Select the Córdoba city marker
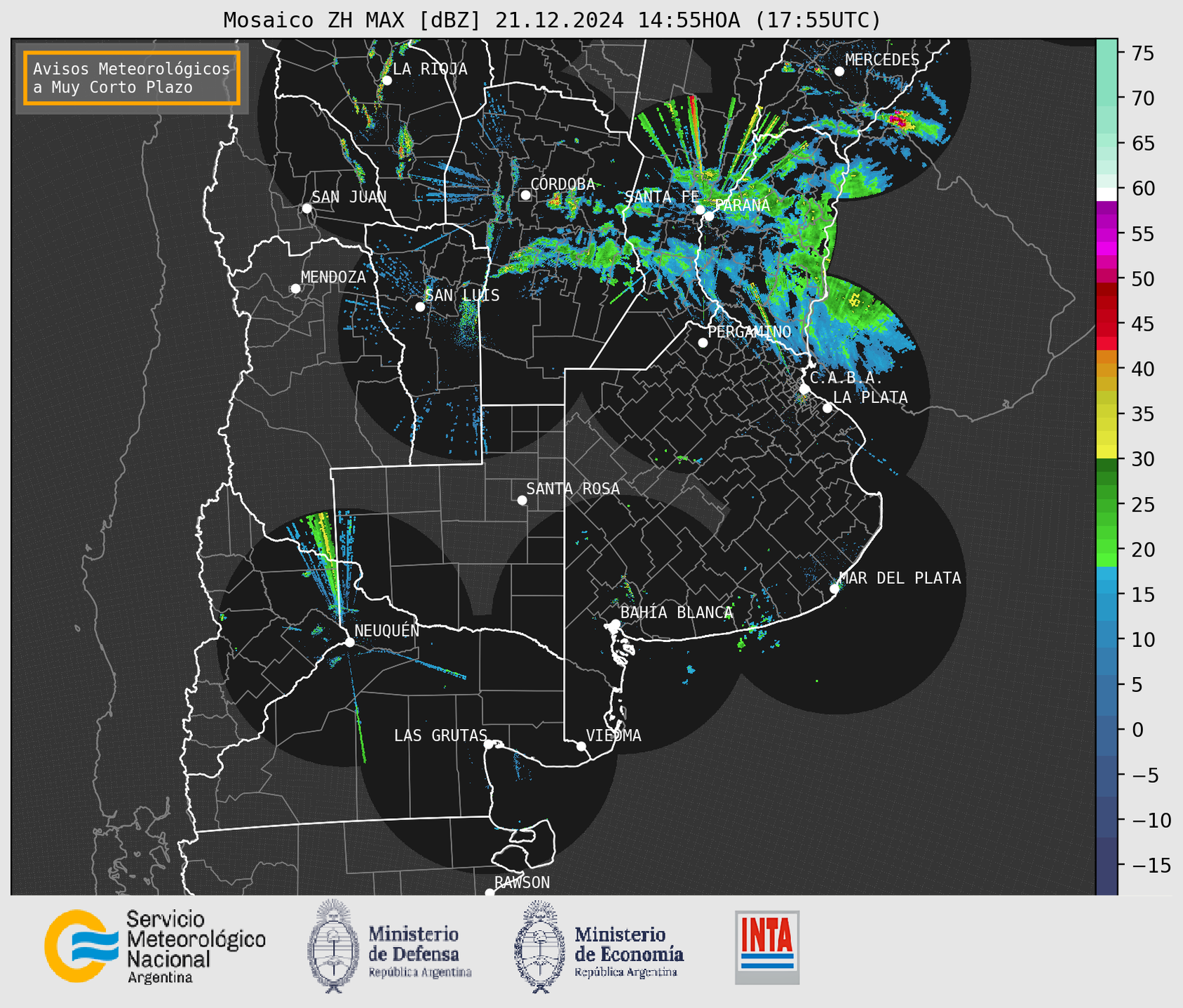Screen dimensions: 1183x1008 [x=525, y=195]
